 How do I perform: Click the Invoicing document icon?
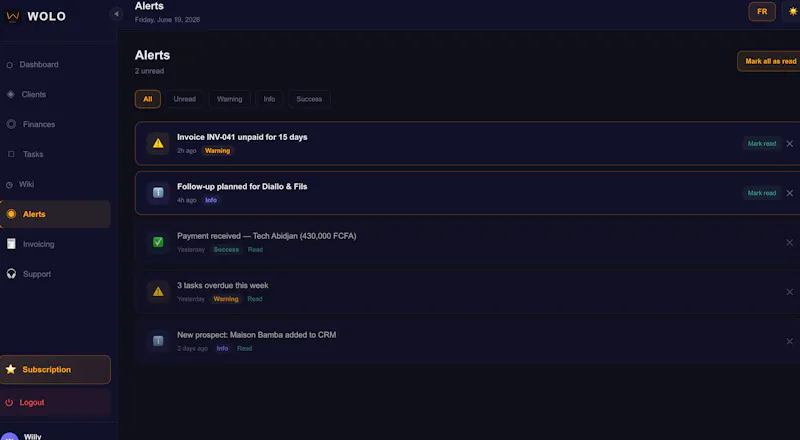(x=11, y=244)
